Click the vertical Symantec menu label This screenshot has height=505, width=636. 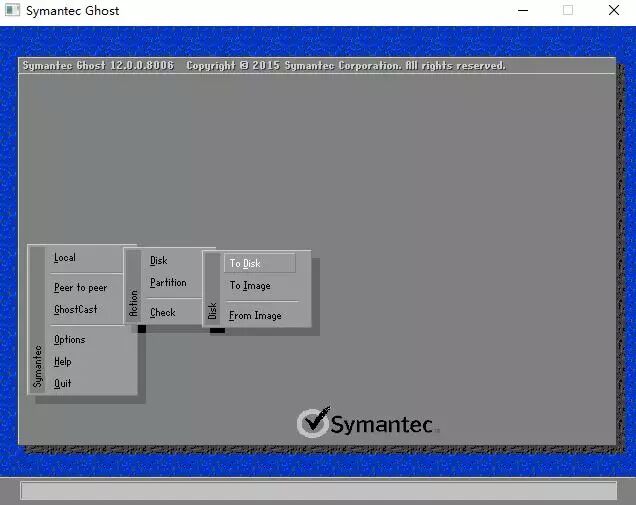(x=37, y=366)
